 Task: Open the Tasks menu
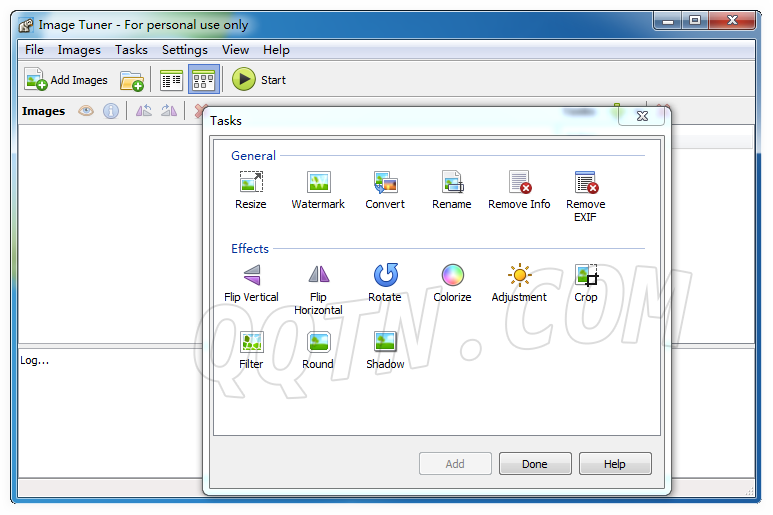131,50
